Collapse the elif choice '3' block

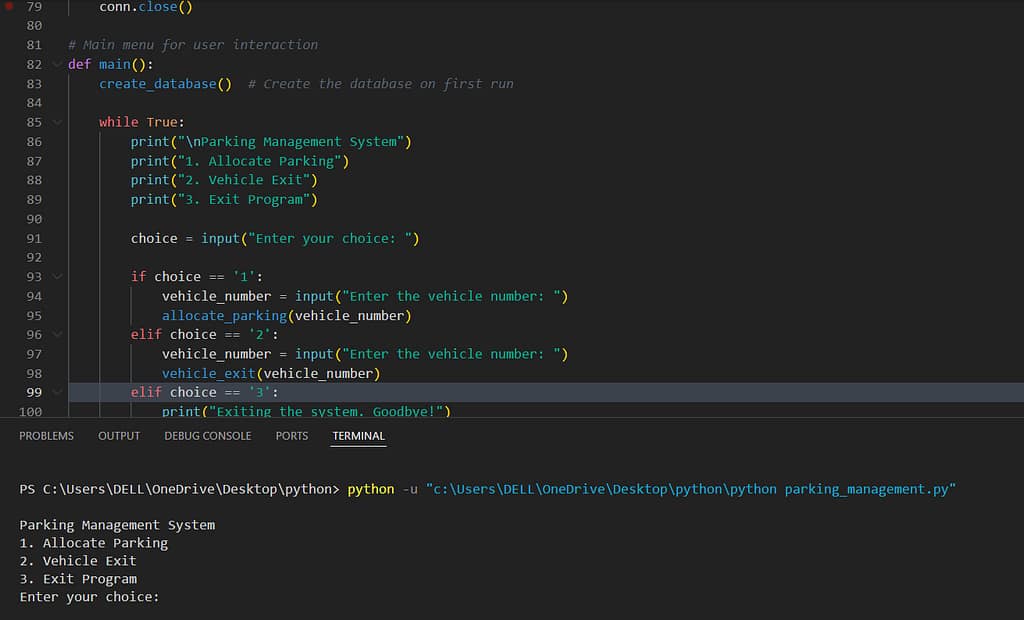(x=57, y=392)
